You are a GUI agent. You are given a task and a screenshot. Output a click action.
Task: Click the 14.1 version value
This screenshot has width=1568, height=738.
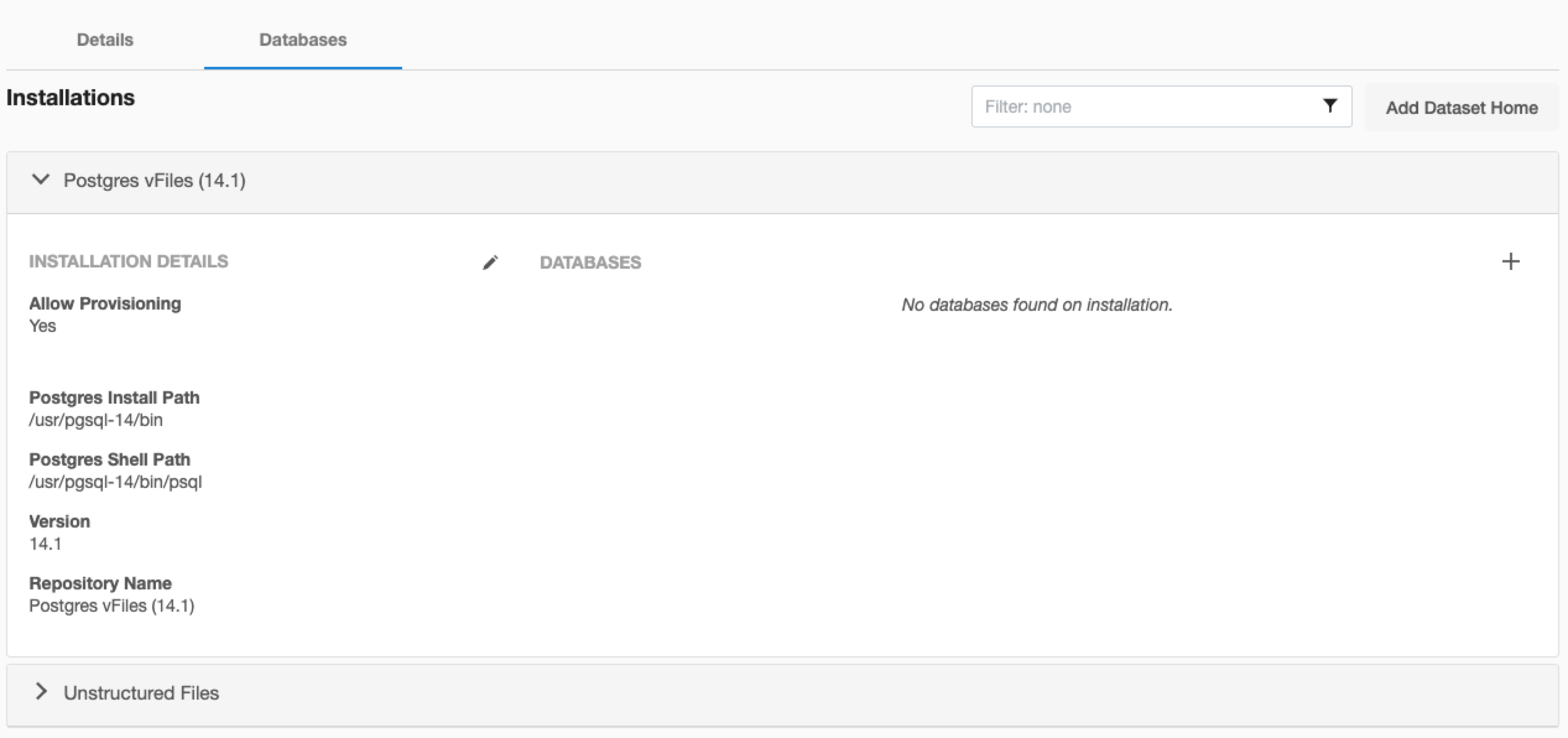click(45, 544)
